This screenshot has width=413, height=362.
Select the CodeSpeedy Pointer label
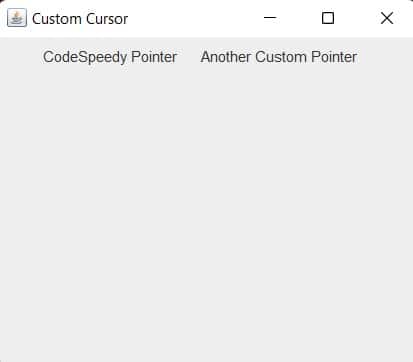tap(110, 57)
